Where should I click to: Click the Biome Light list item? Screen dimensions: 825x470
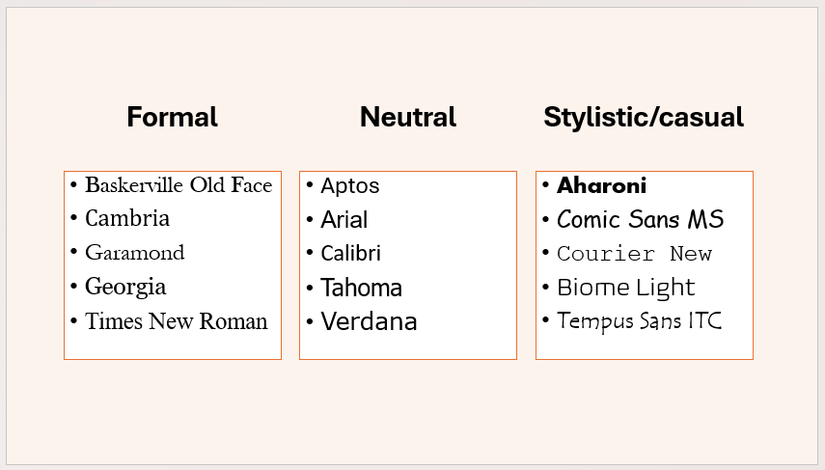[626, 288]
